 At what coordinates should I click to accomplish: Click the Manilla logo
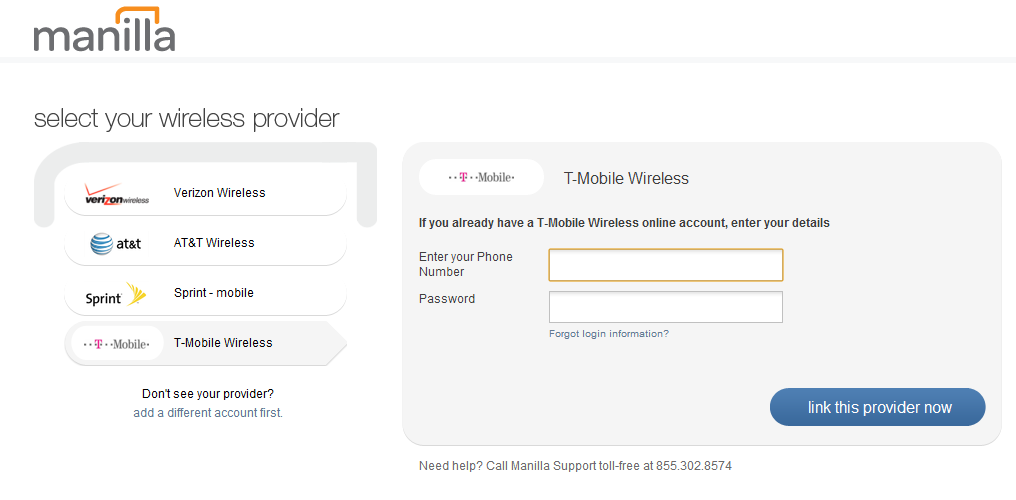(x=104, y=29)
